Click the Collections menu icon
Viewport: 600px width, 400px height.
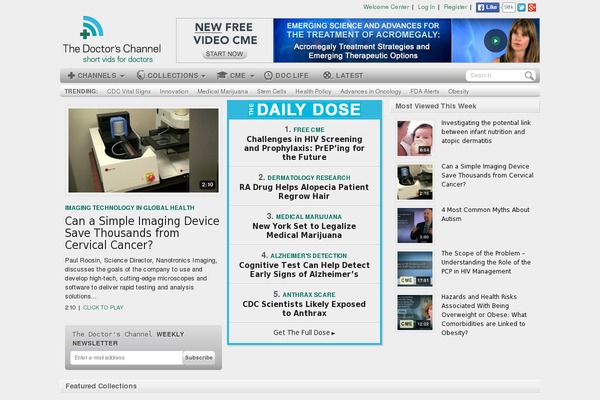141,75
